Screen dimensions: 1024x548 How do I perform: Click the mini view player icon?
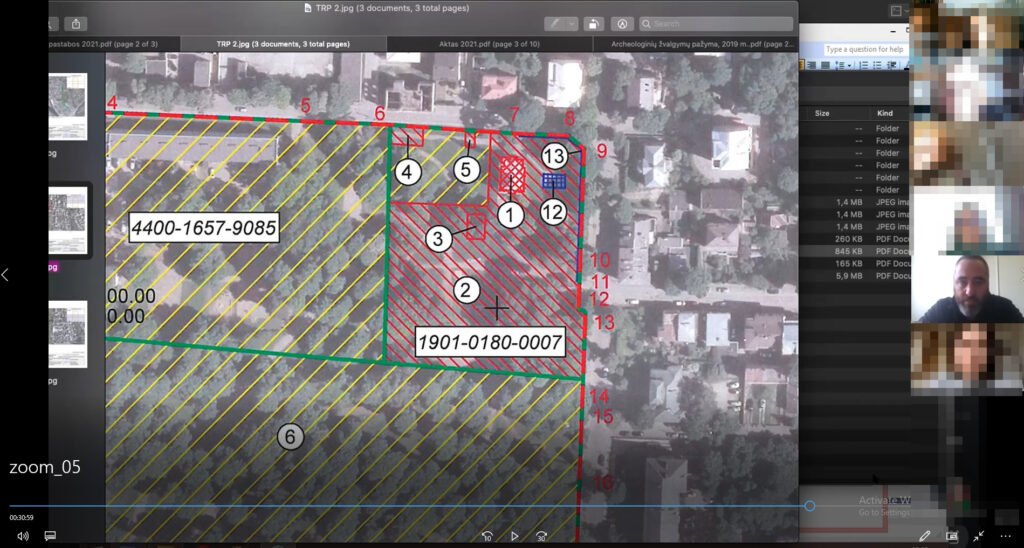pyautogui.click(x=952, y=536)
